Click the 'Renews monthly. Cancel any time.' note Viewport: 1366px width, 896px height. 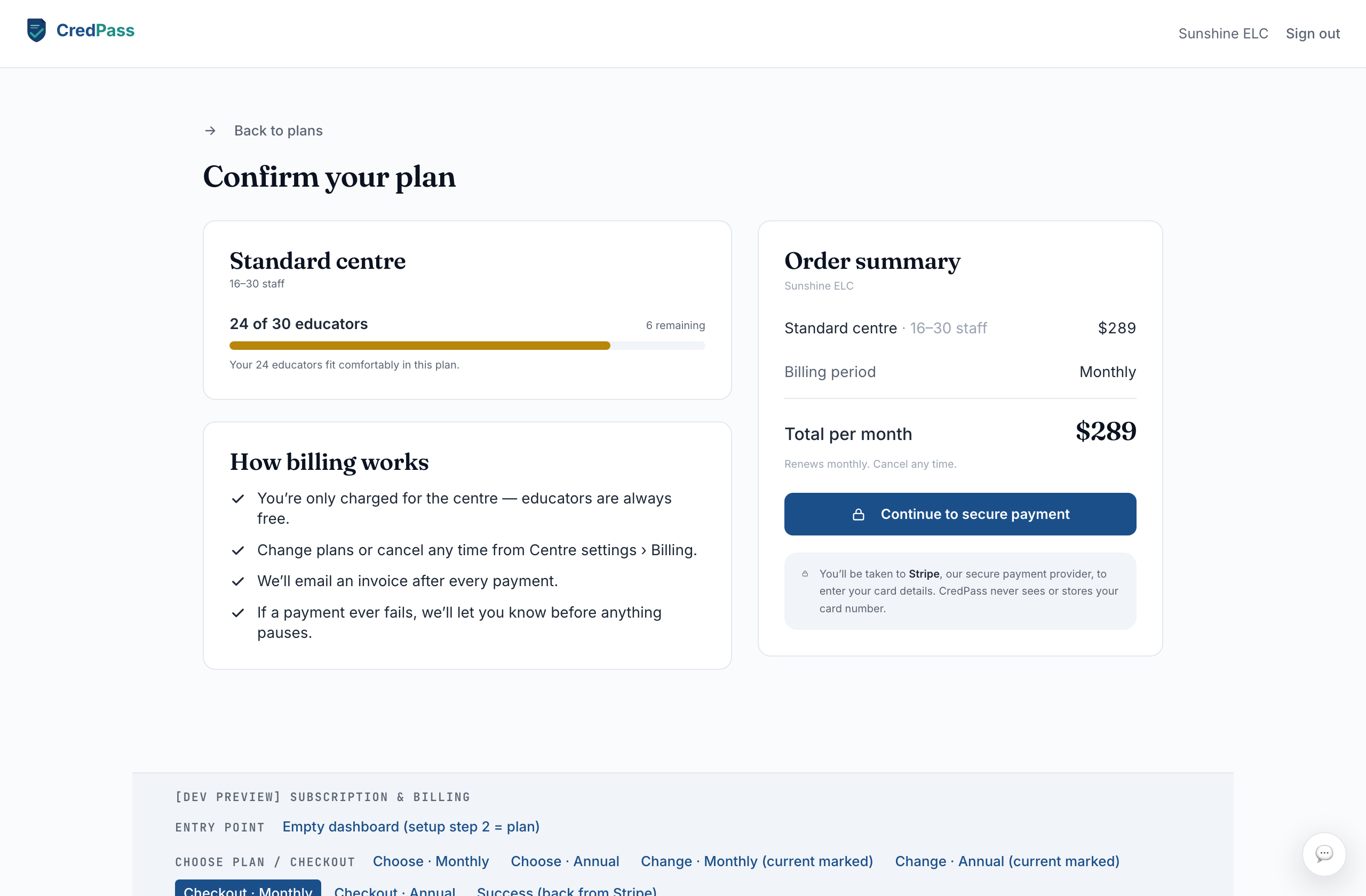click(870, 464)
